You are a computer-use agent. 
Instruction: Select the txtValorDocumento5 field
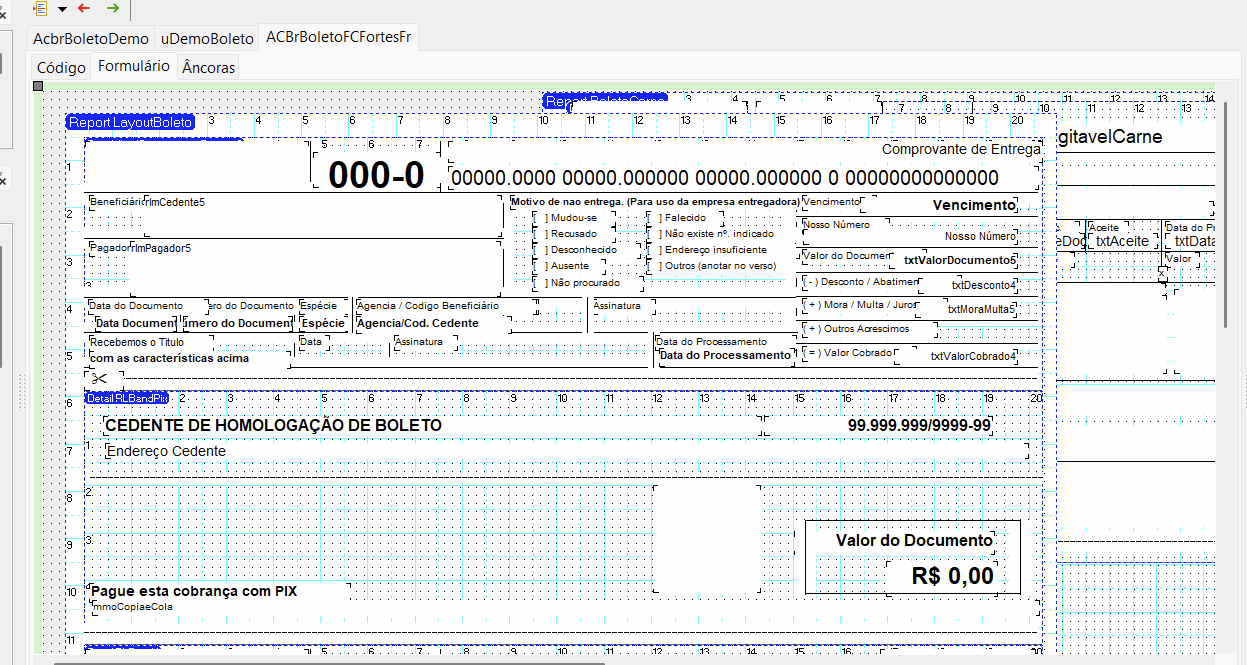point(959,260)
